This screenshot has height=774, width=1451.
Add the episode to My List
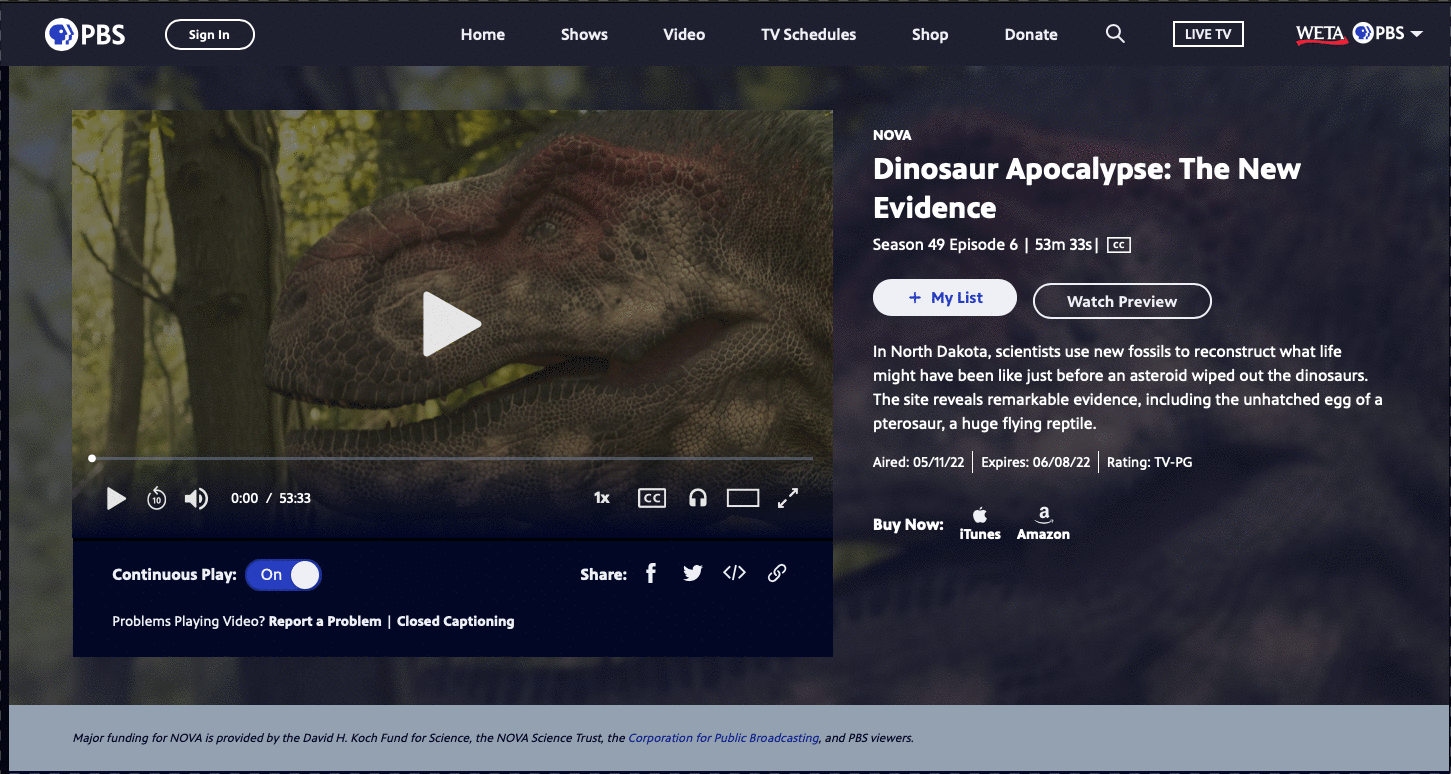[945, 298]
